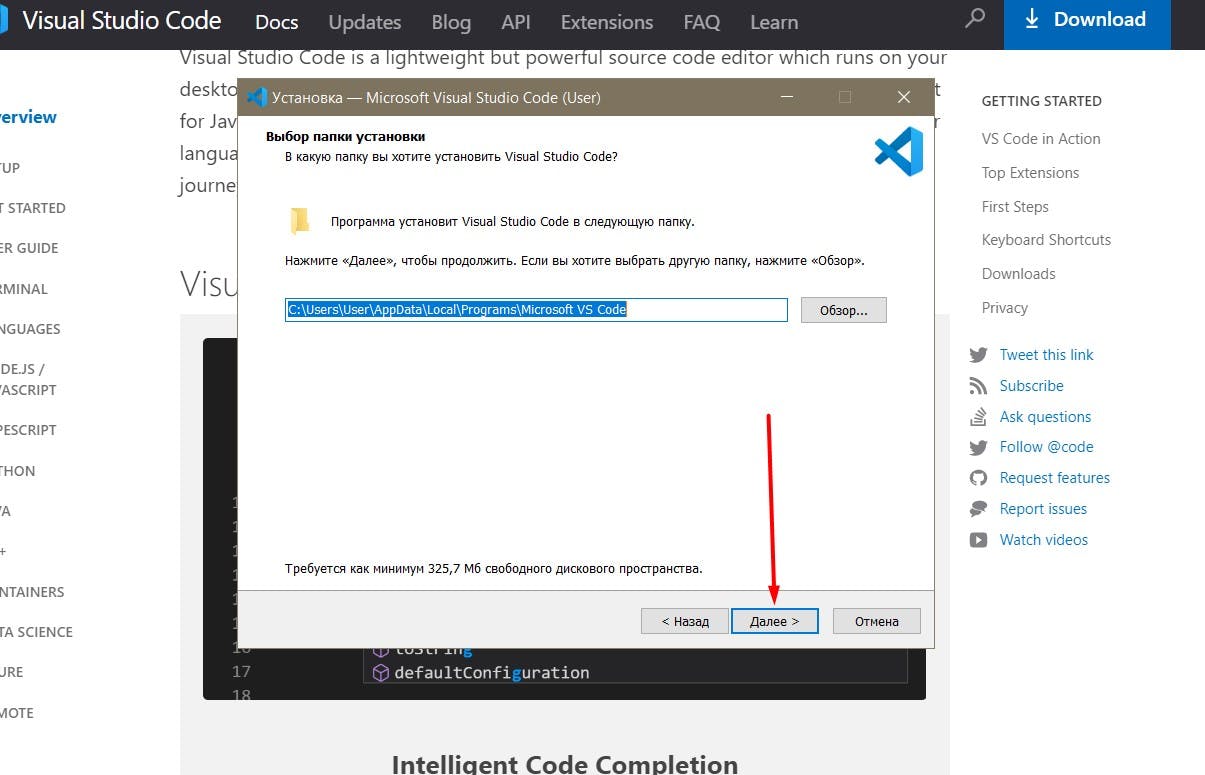Click the < Назад button in the installer
The image size is (1205, 775).
tap(685, 621)
